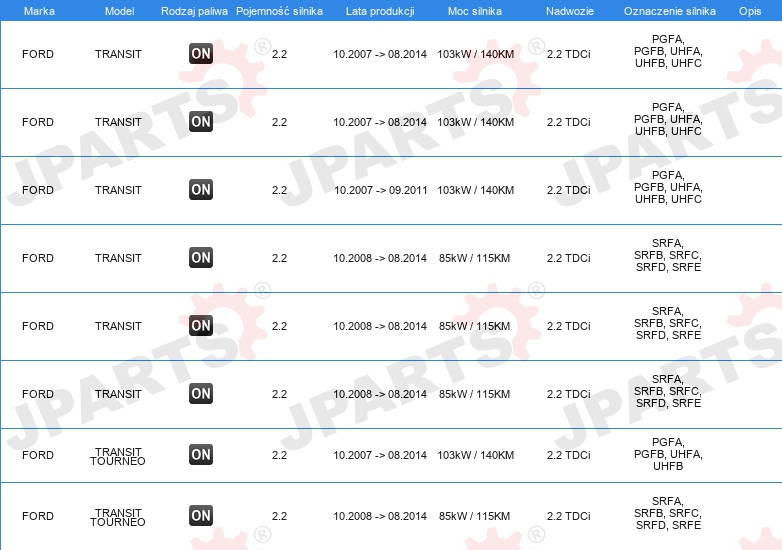Select the Rodzaj paliwa column header
The width and height of the screenshot is (782, 550).
pos(194,10)
